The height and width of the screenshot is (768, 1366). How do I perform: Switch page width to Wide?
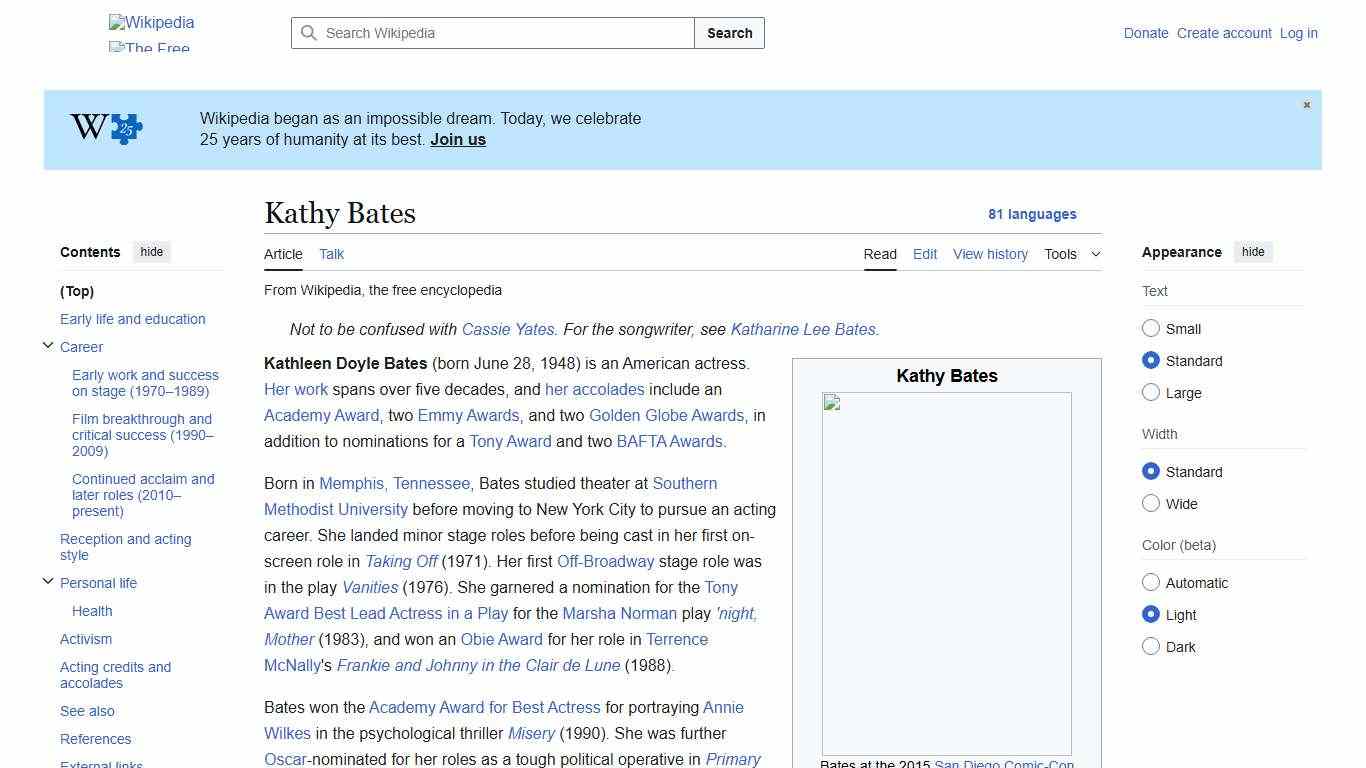point(1151,504)
